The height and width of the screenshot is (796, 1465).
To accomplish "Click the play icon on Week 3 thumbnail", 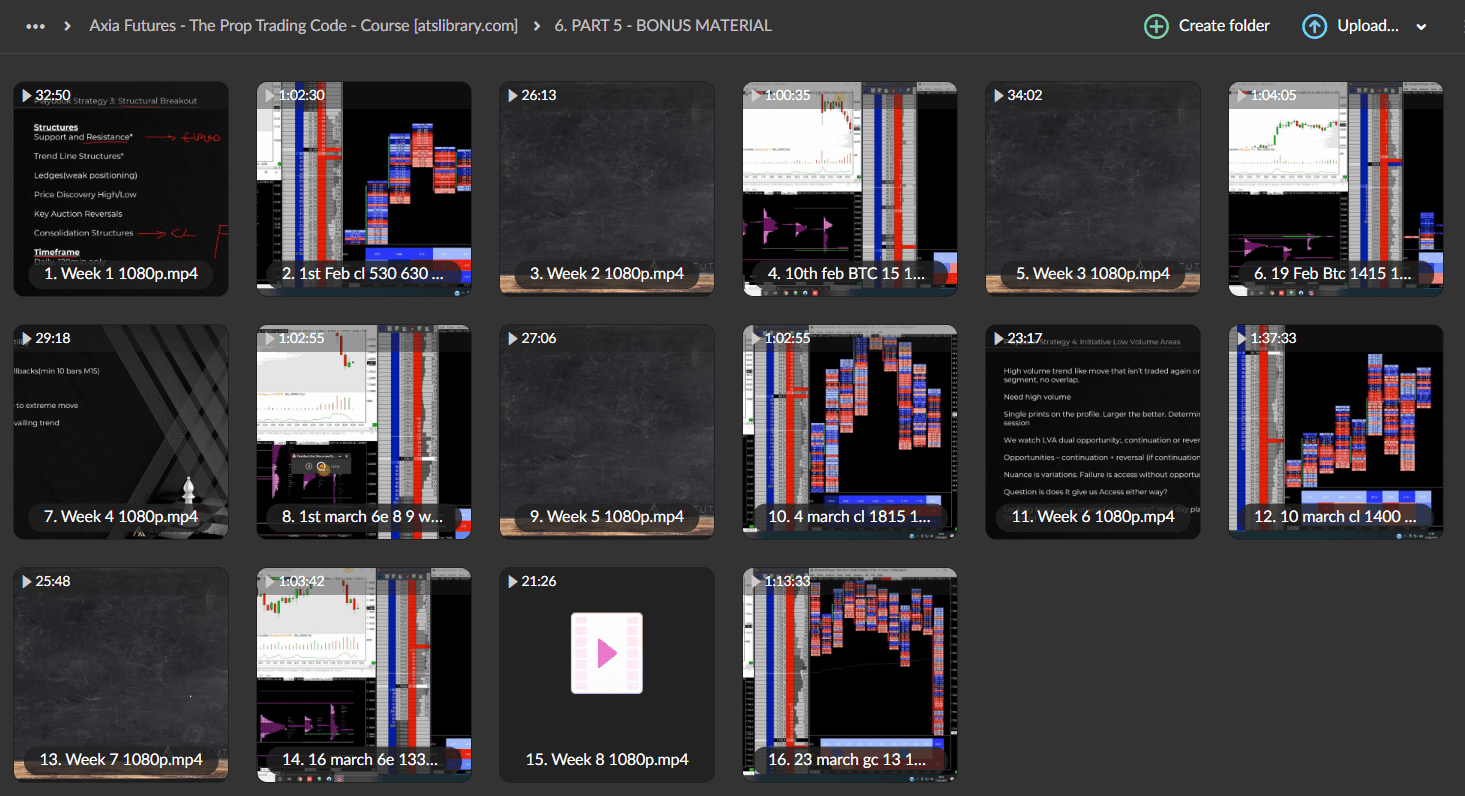I will pos(999,96).
